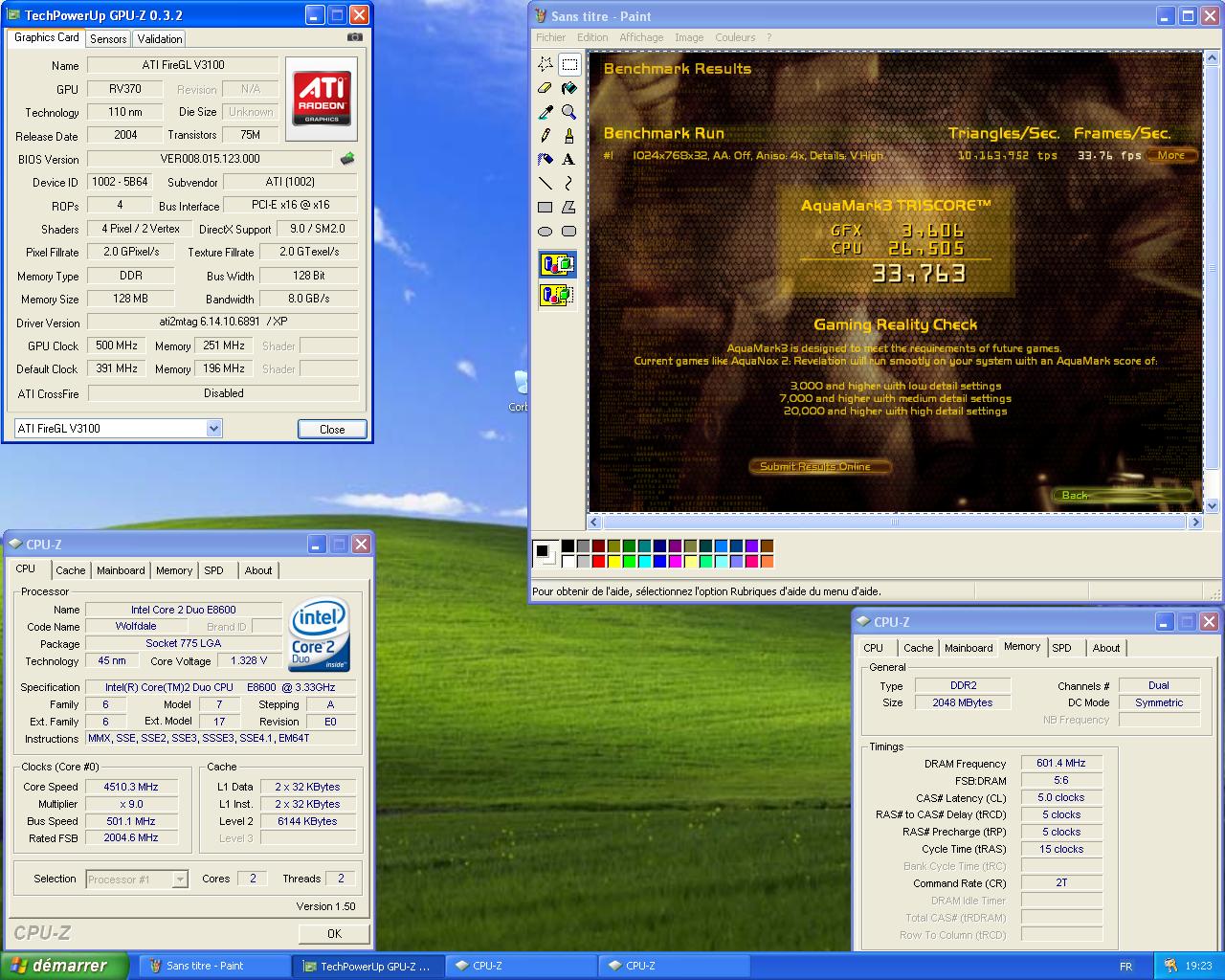Screen dimensions: 1225x980
Task: Click the BIOS save icon in GPU-Z
Action: (347, 159)
